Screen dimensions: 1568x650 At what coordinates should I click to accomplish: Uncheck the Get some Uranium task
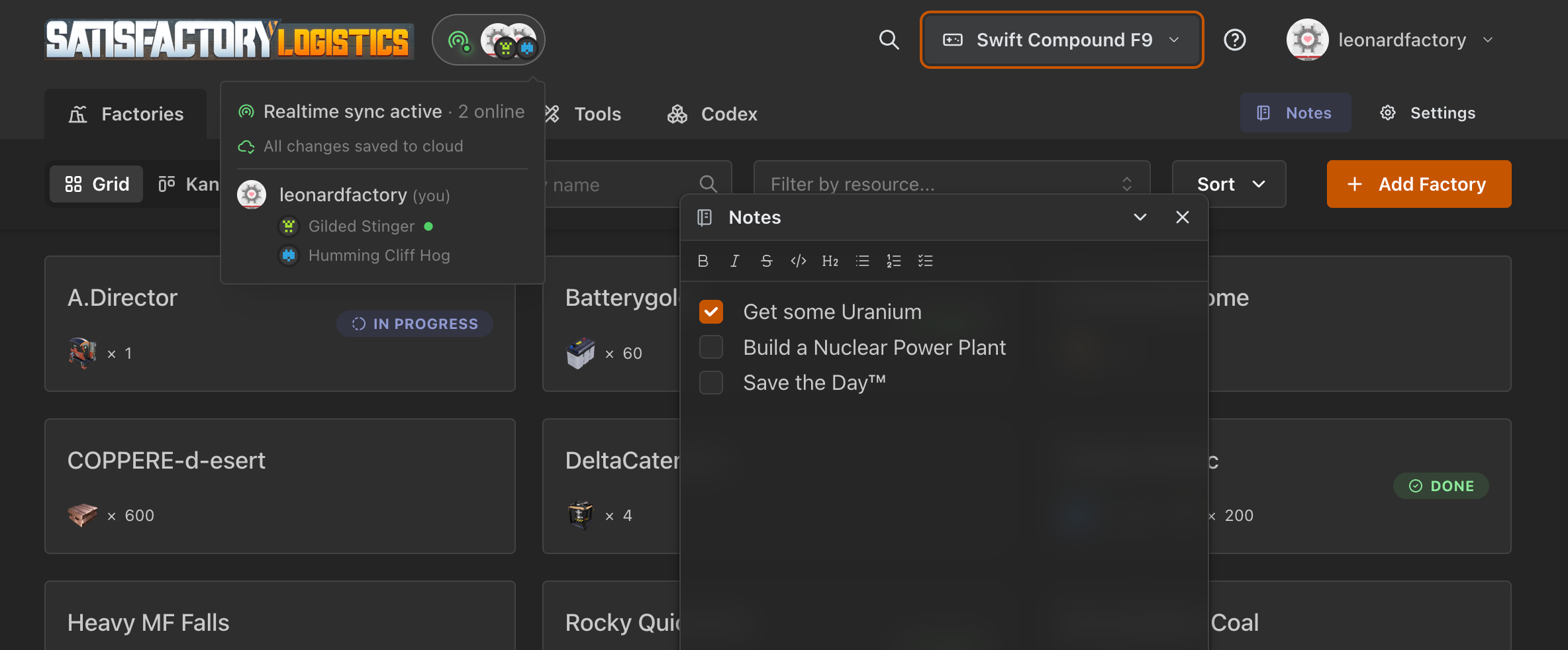click(711, 312)
